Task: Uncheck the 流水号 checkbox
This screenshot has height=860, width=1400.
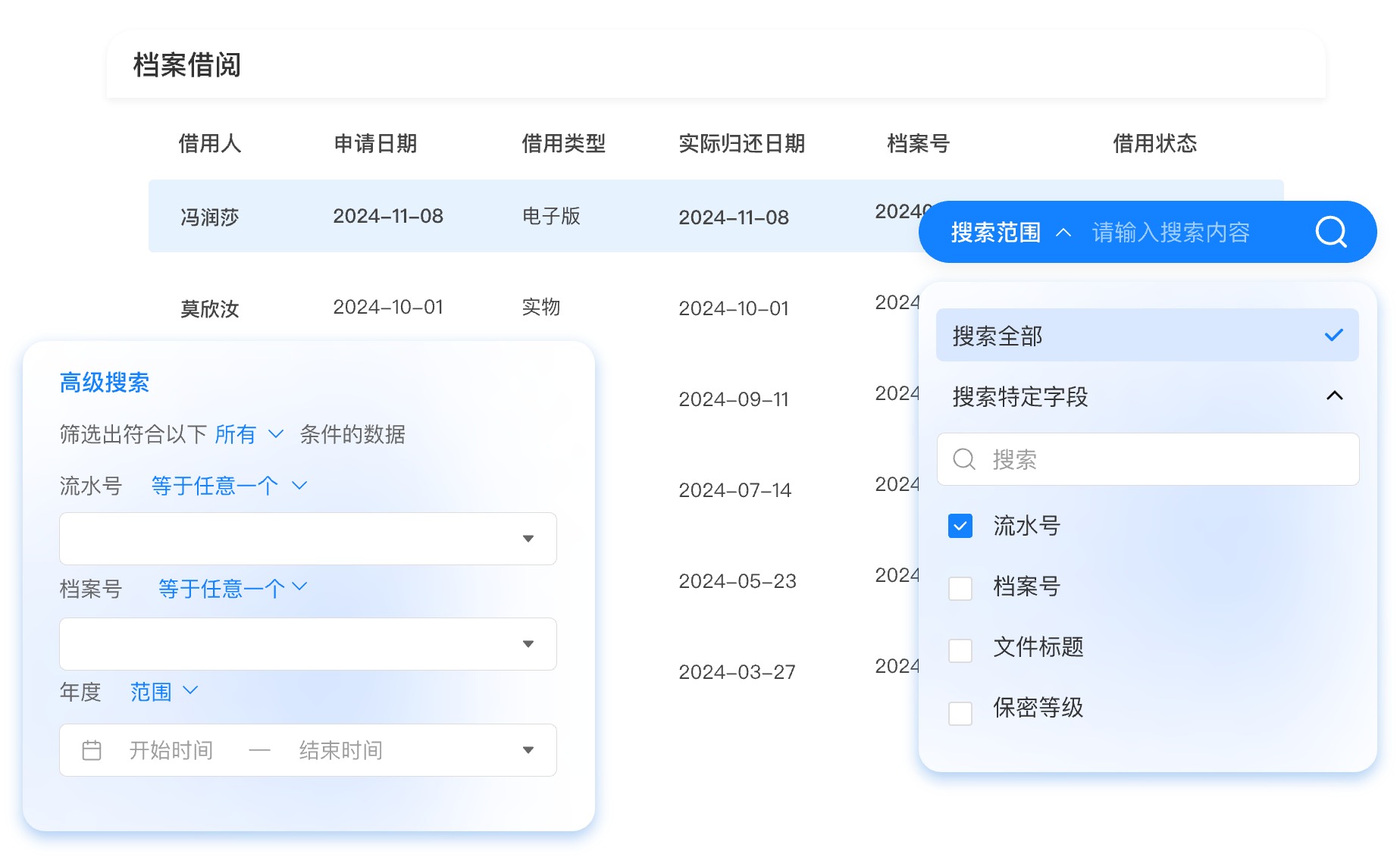Action: [960, 526]
